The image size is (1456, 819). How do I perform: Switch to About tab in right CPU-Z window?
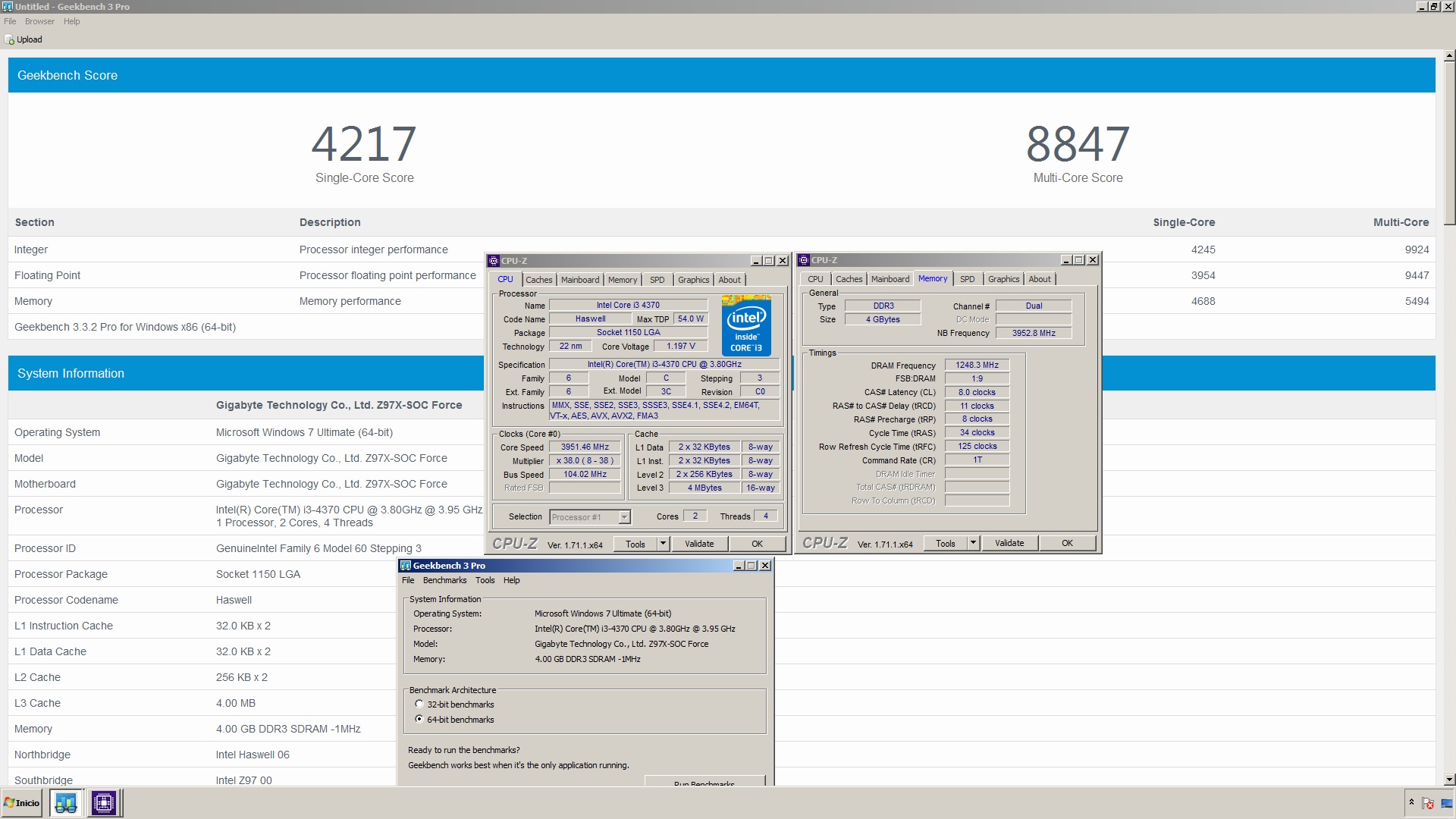(x=1040, y=279)
